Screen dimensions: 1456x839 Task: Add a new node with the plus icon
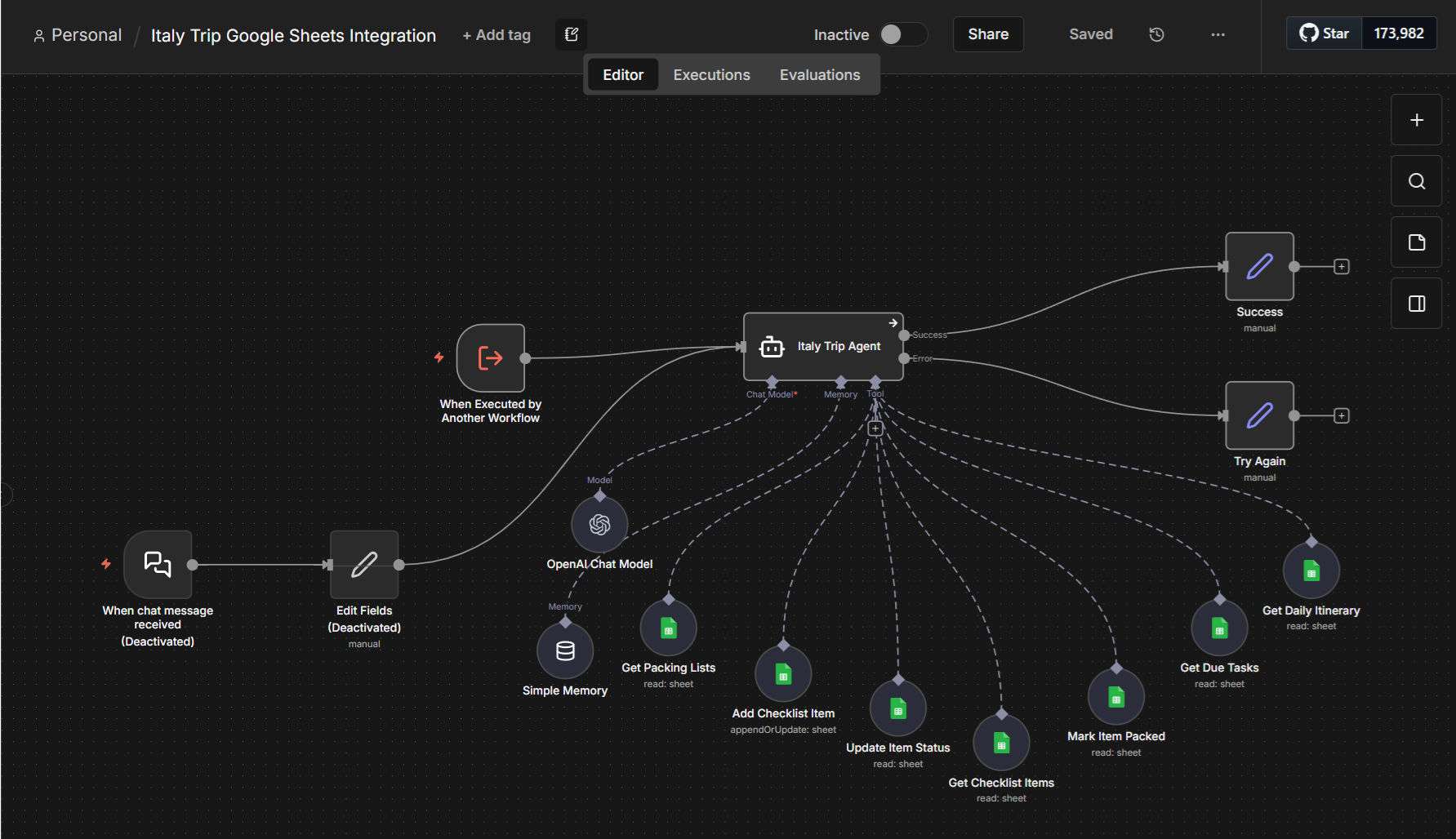(x=1416, y=119)
